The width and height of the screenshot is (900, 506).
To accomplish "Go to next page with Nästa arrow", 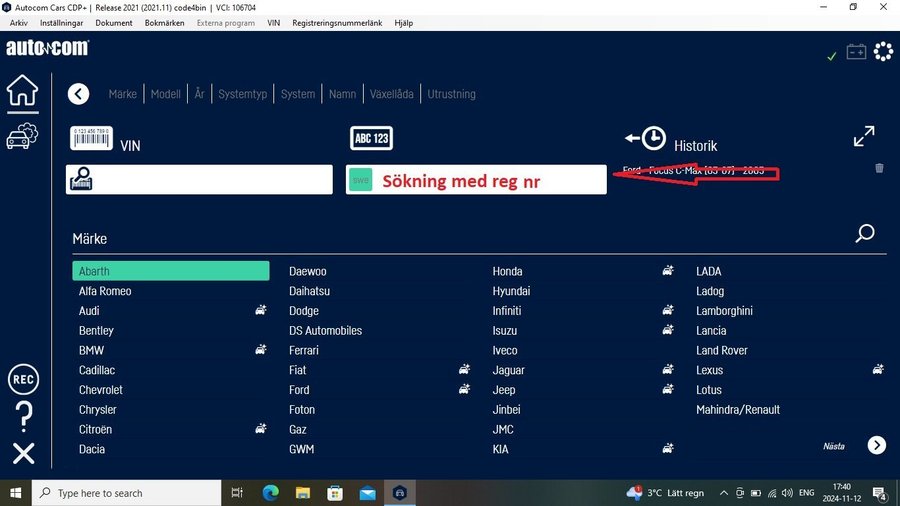I will click(x=877, y=446).
